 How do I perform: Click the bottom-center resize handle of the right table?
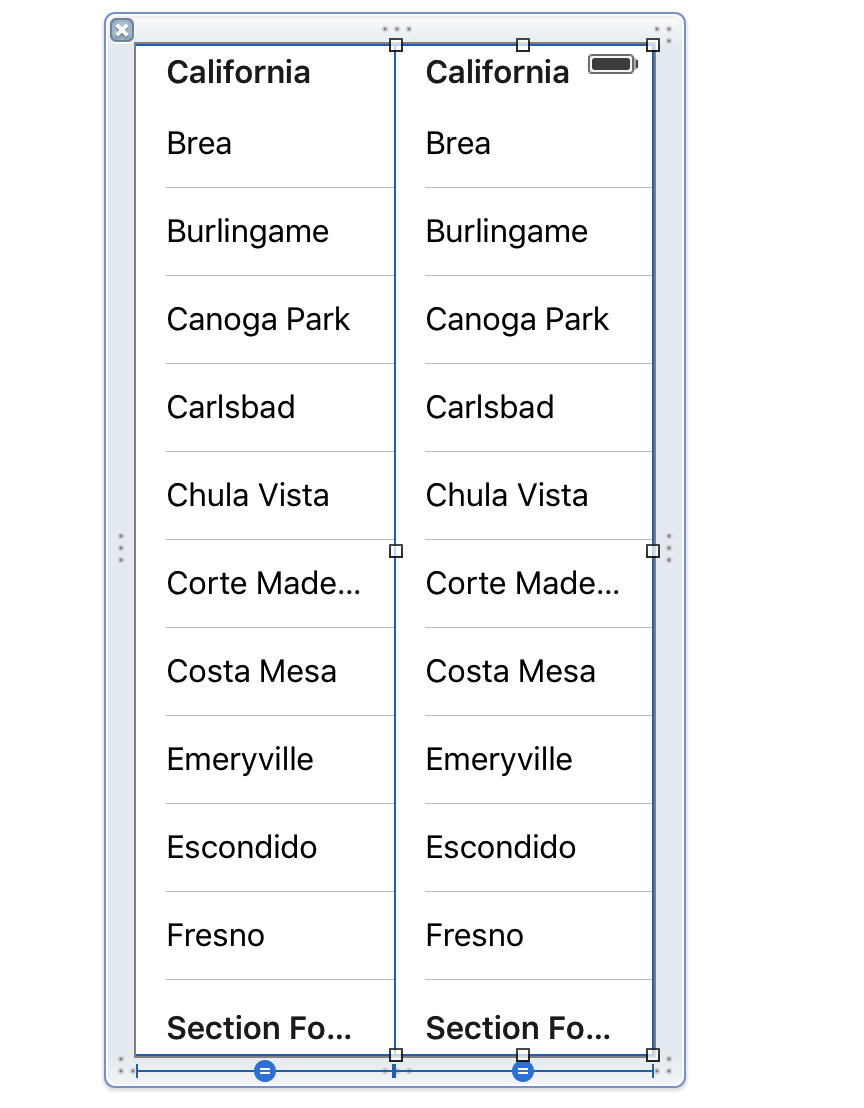[523, 1055]
